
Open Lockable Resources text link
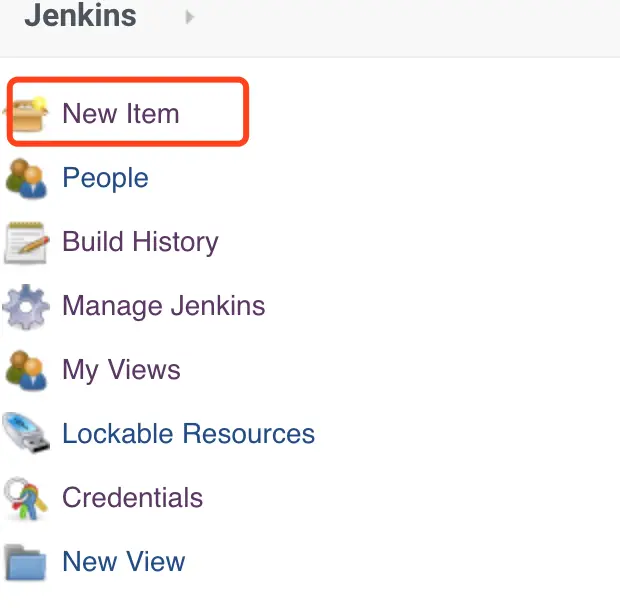[x=188, y=434]
